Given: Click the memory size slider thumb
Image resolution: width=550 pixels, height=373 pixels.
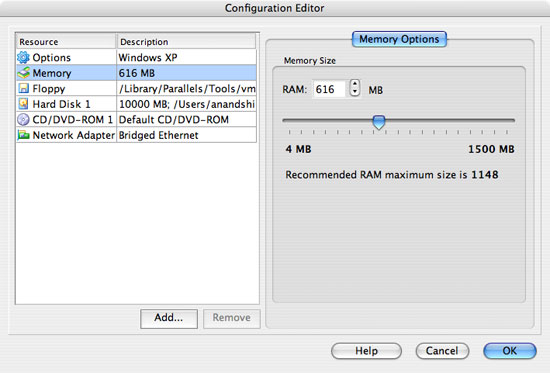Looking at the screenshot, I should click(x=378, y=122).
